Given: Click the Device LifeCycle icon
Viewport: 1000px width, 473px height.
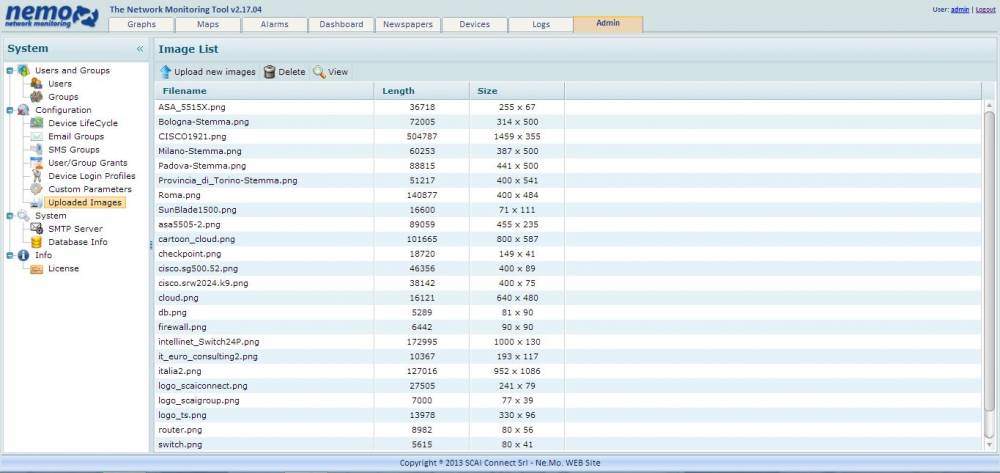Looking at the screenshot, I should (x=36, y=123).
